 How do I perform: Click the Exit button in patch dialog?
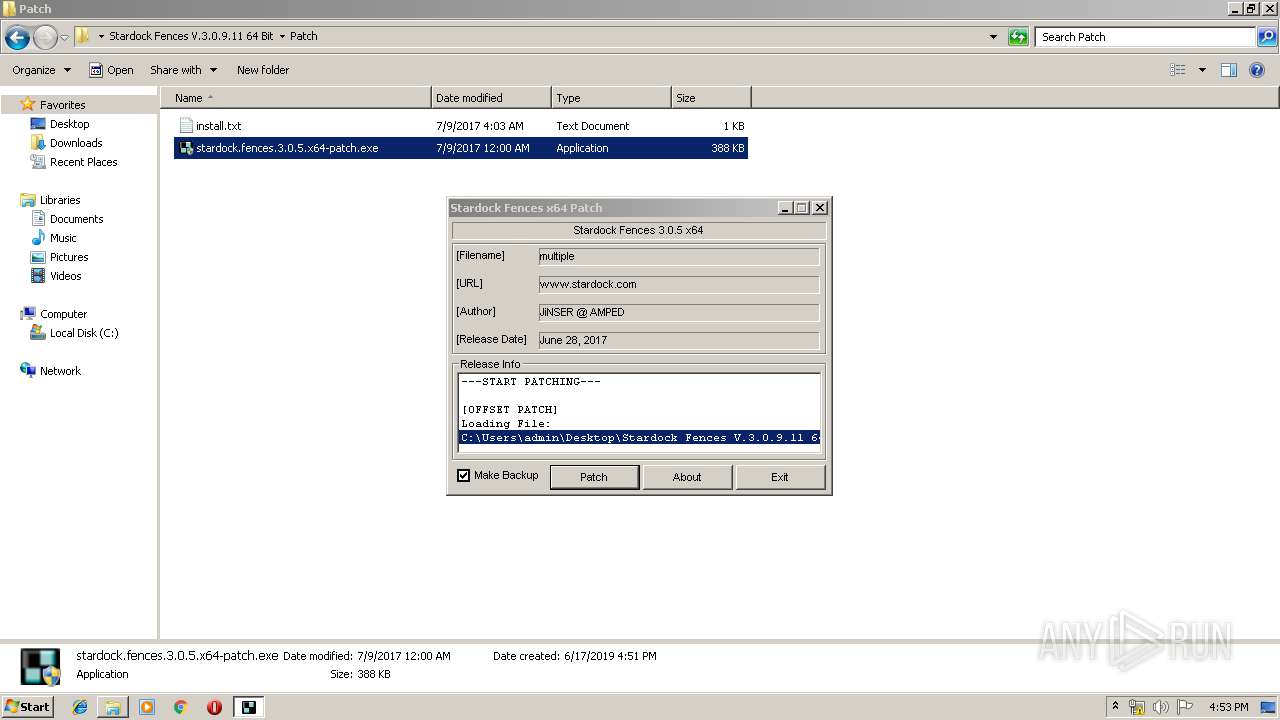pyautogui.click(x=780, y=477)
